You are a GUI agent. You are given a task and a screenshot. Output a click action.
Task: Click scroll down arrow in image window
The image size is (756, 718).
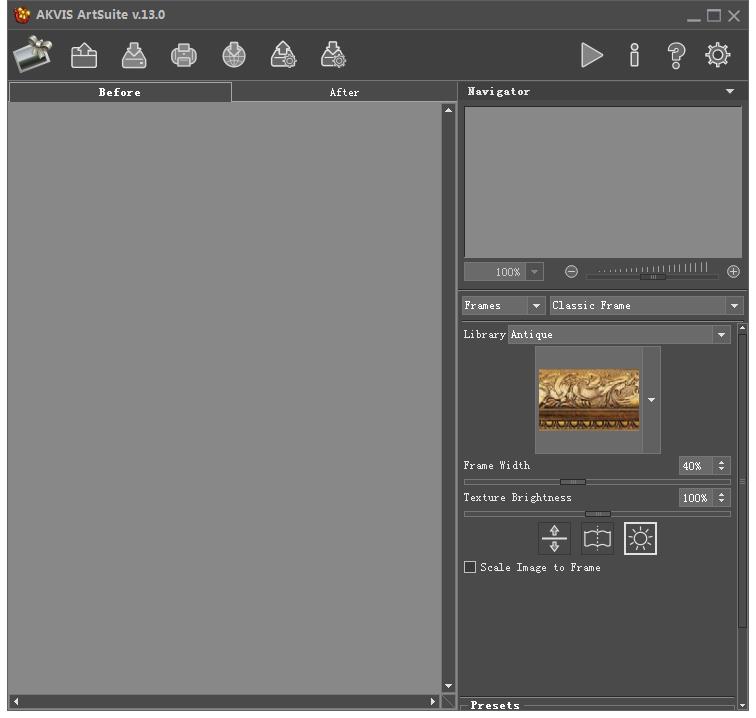click(x=448, y=686)
